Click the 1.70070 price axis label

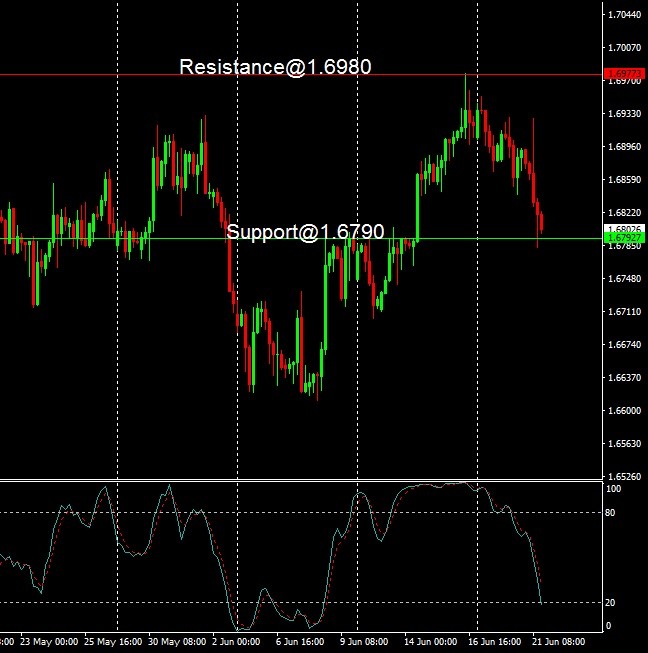624,48
